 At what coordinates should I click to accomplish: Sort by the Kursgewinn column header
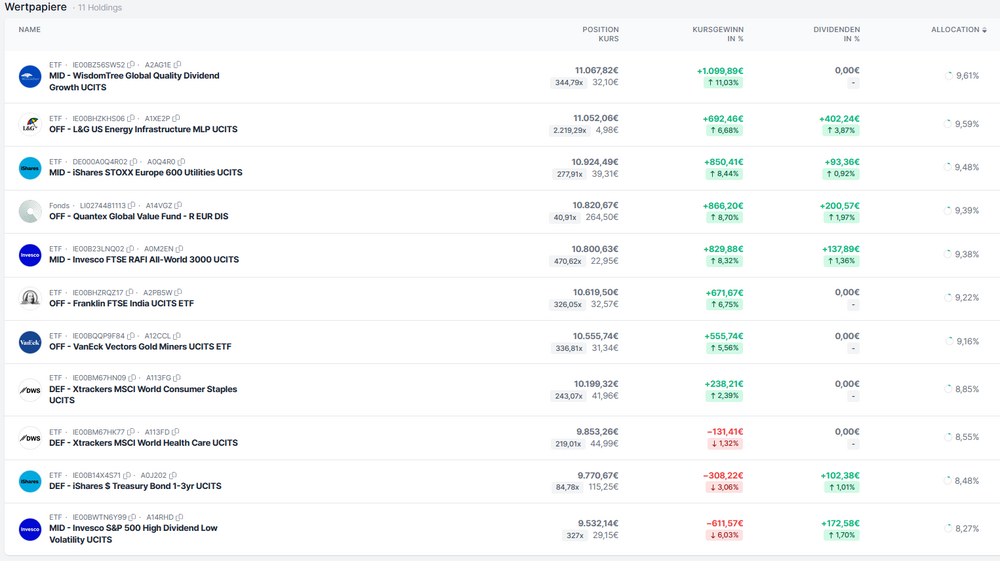point(717,34)
